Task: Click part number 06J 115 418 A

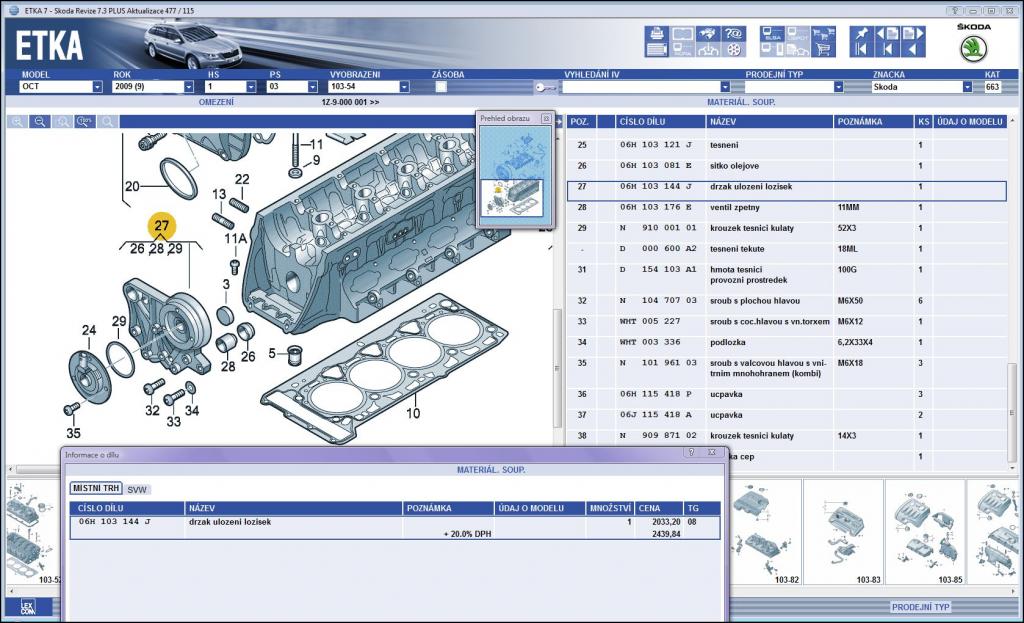Action: point(656,415)
